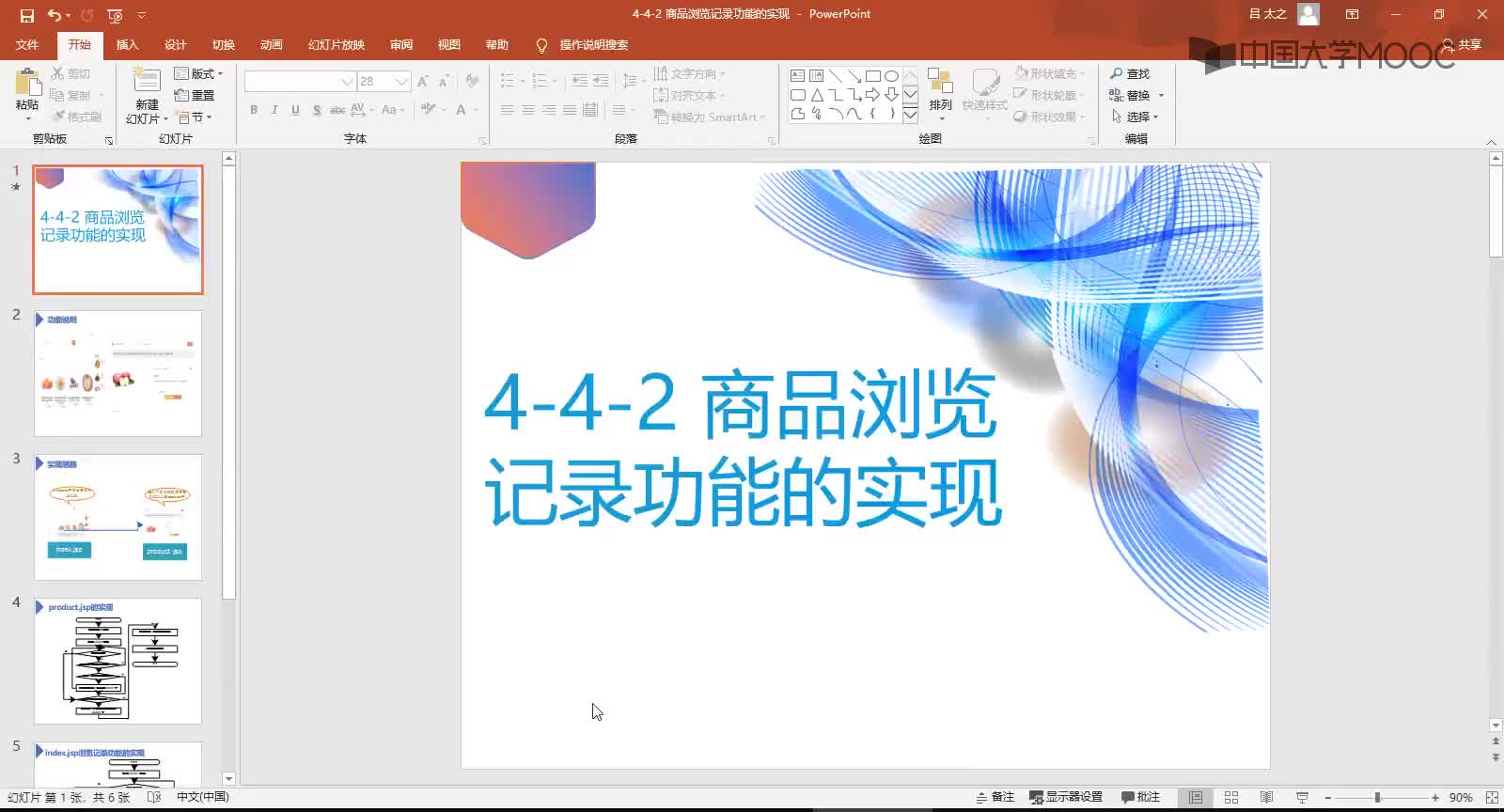The width and height of the screenshot is (1504, 812).
Task: Select the right block arrow shape
Action: coord(872,95)
